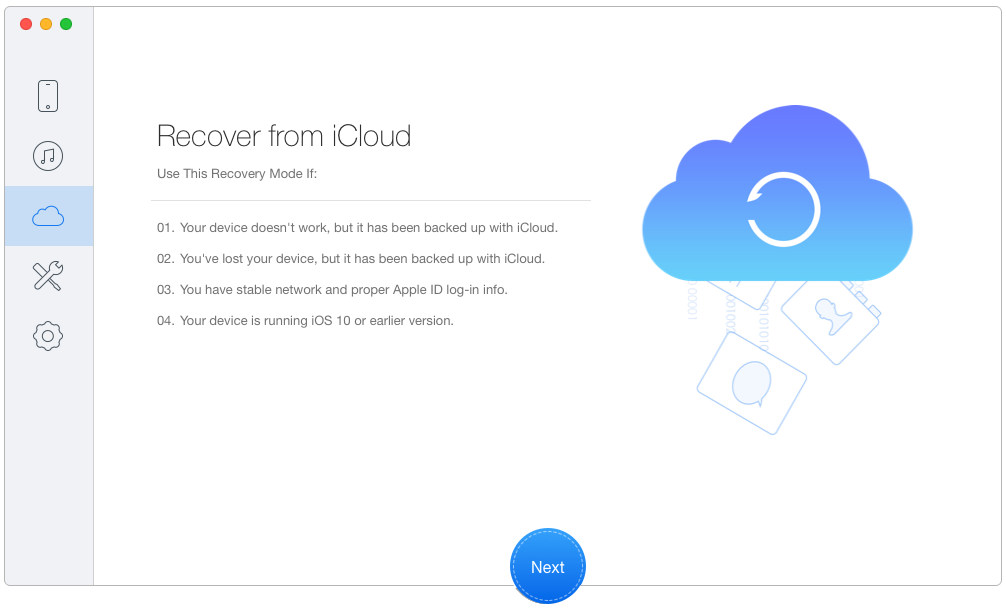Maximize the window with the green button
The height and width of the screenshot is (608, 1006).
point(66,24)
